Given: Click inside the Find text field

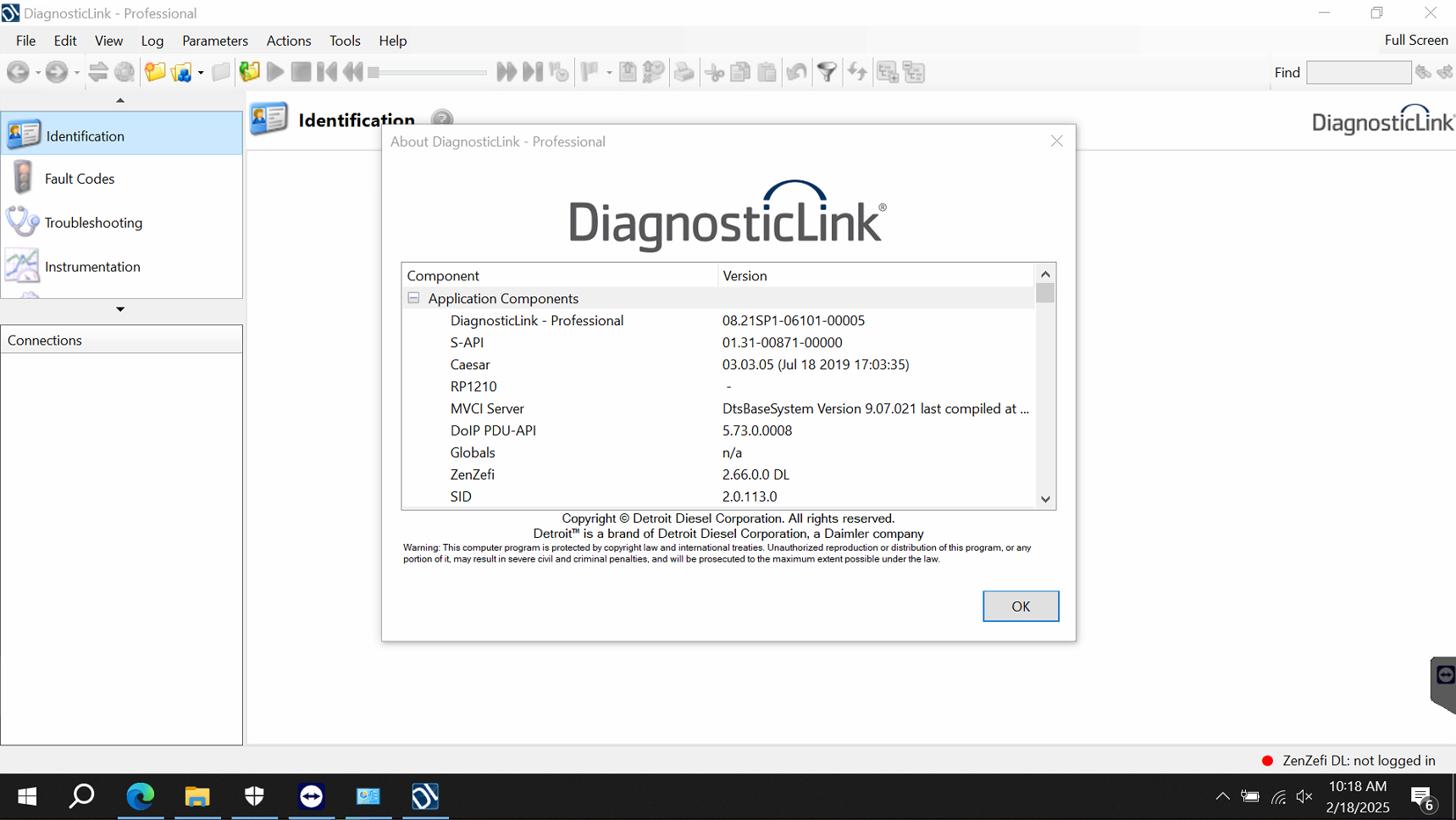Looking at the screenshot, I should coord(1358,73).
